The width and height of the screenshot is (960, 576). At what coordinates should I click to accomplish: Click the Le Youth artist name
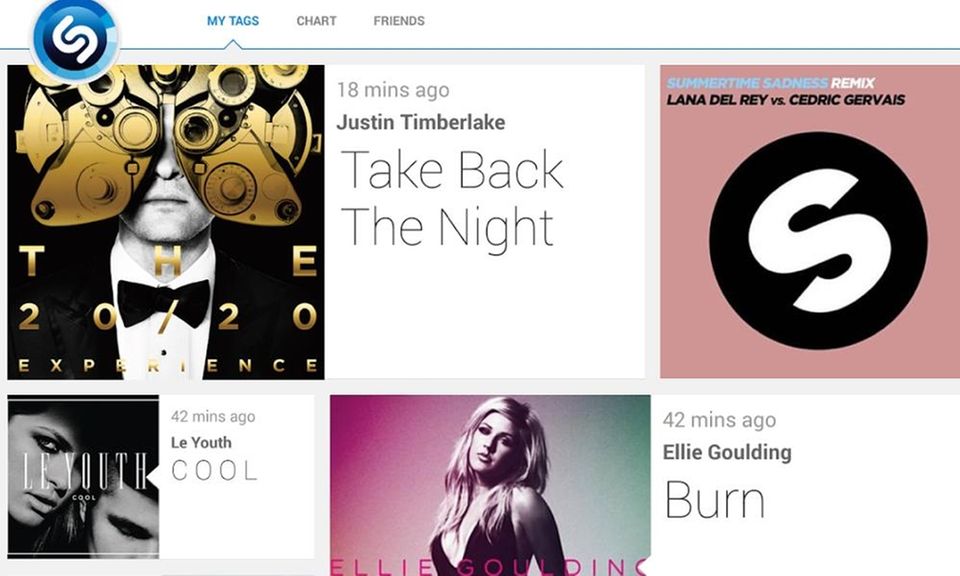pos(201,443)
